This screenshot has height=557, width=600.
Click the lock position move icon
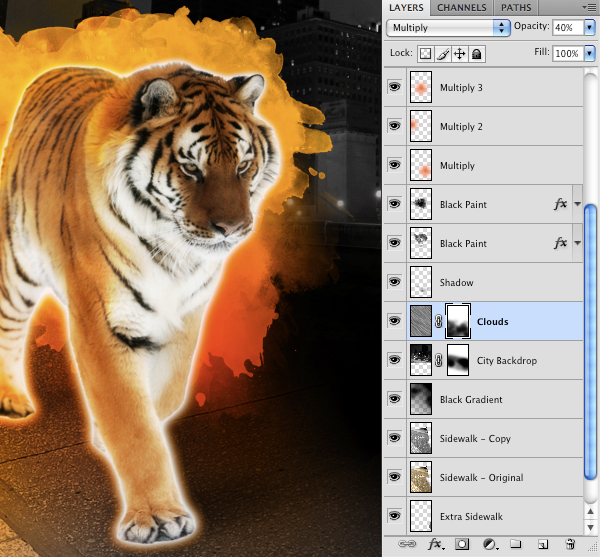[459, 54]
